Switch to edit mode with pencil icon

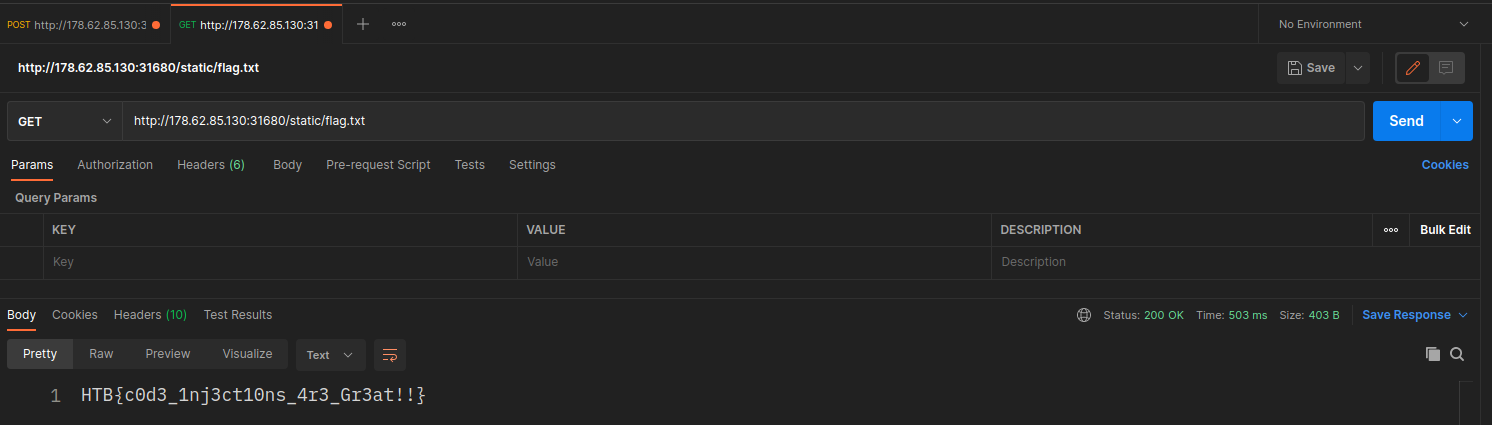1413,68
